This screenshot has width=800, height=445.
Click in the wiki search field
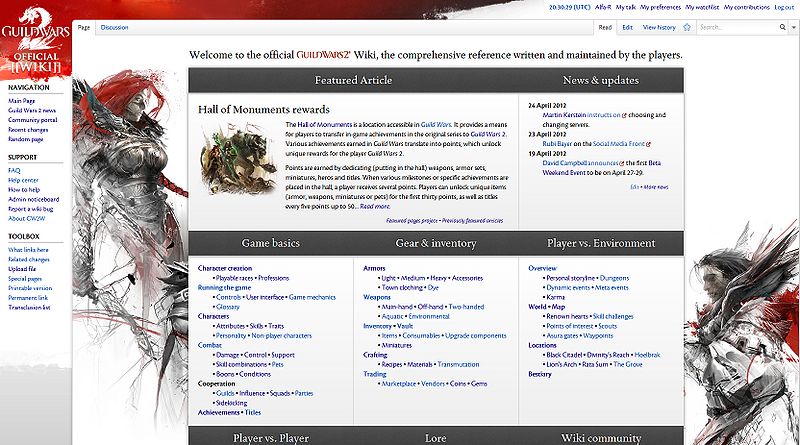pos(738,27)
